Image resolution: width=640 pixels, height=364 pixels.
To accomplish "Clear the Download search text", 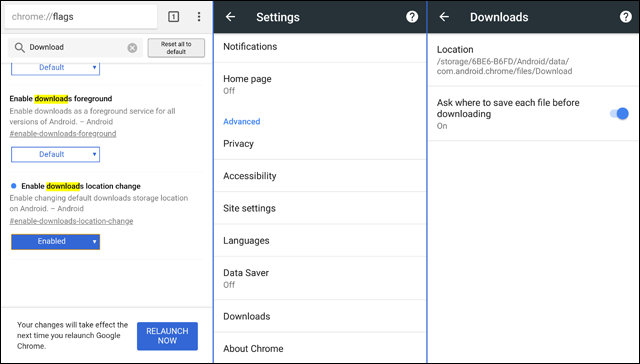I will 132,48.
